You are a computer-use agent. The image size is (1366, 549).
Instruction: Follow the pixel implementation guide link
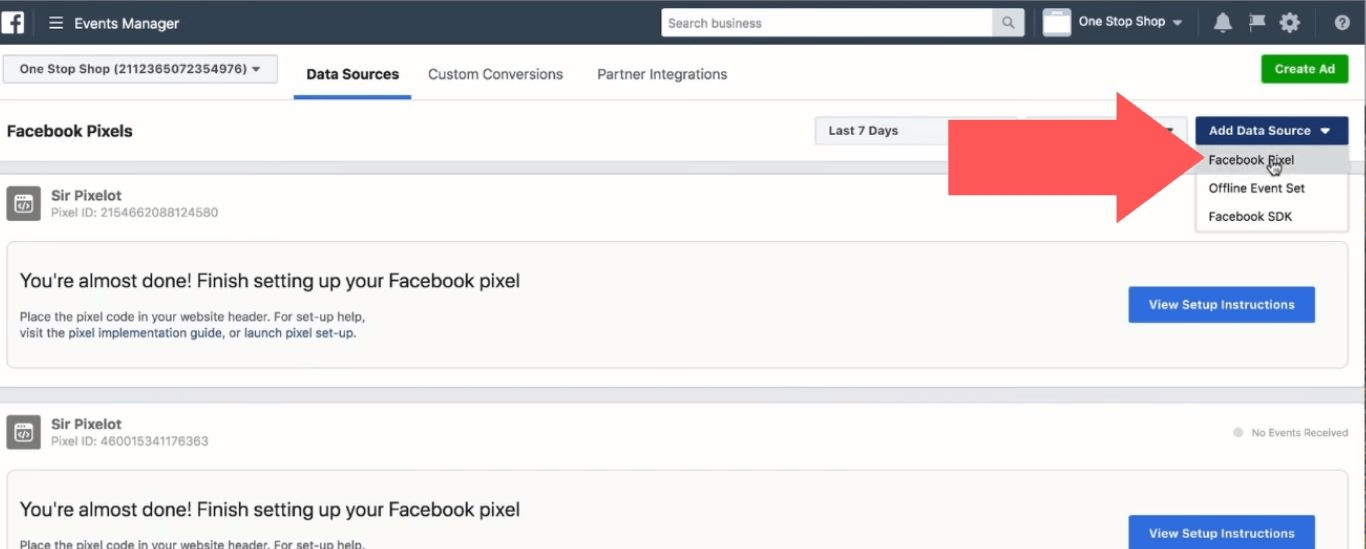145,333
